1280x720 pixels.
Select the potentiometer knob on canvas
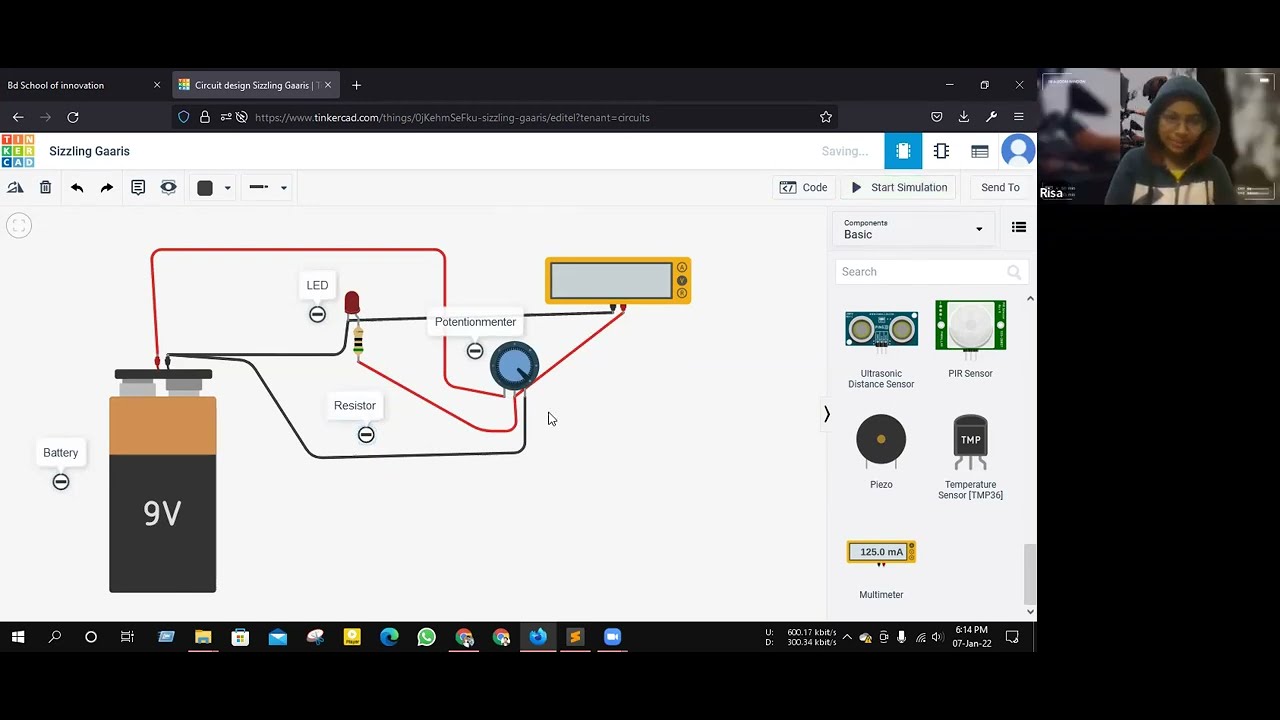tap(514, 366)
